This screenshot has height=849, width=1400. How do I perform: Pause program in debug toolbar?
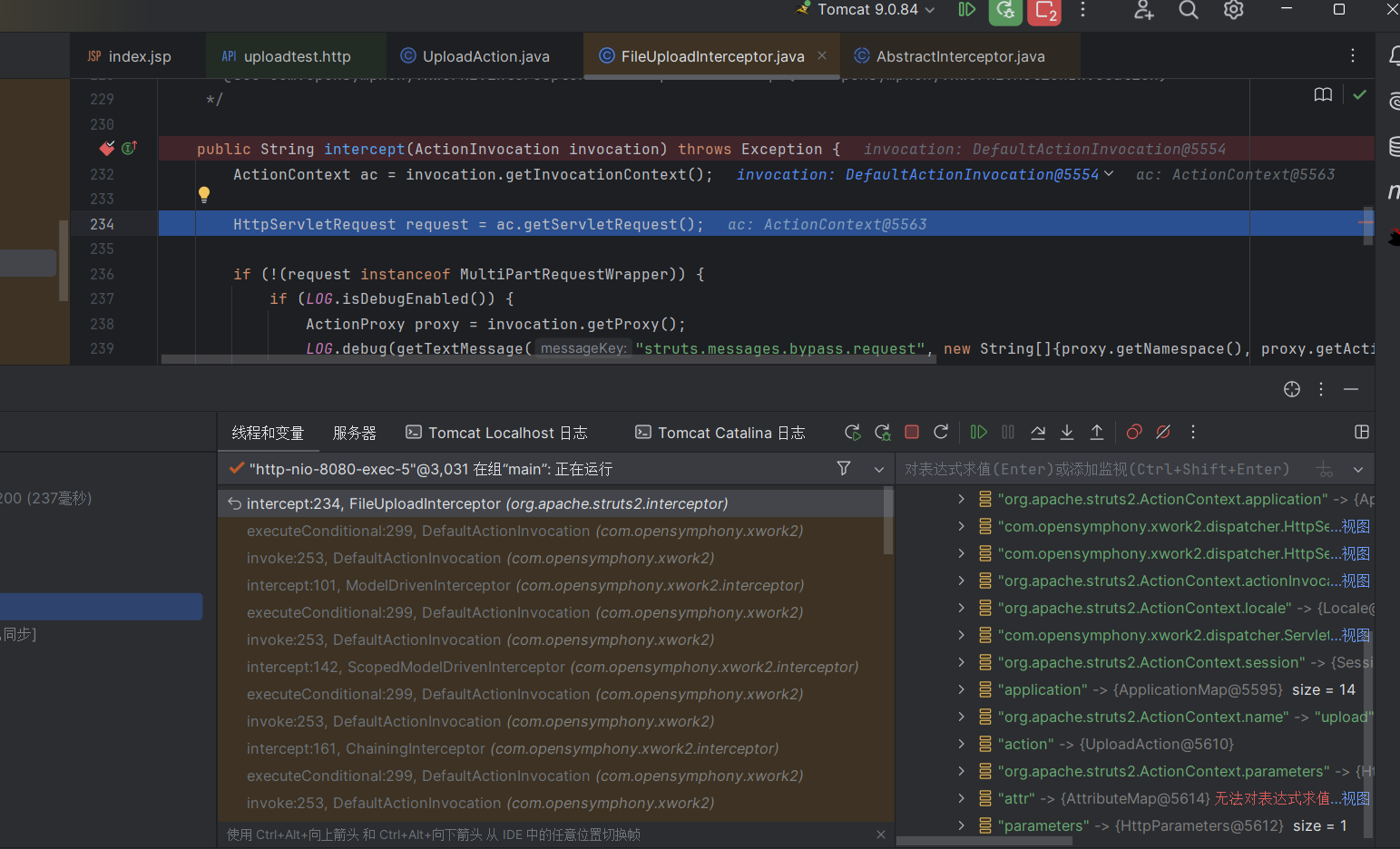click(1008, 433)
